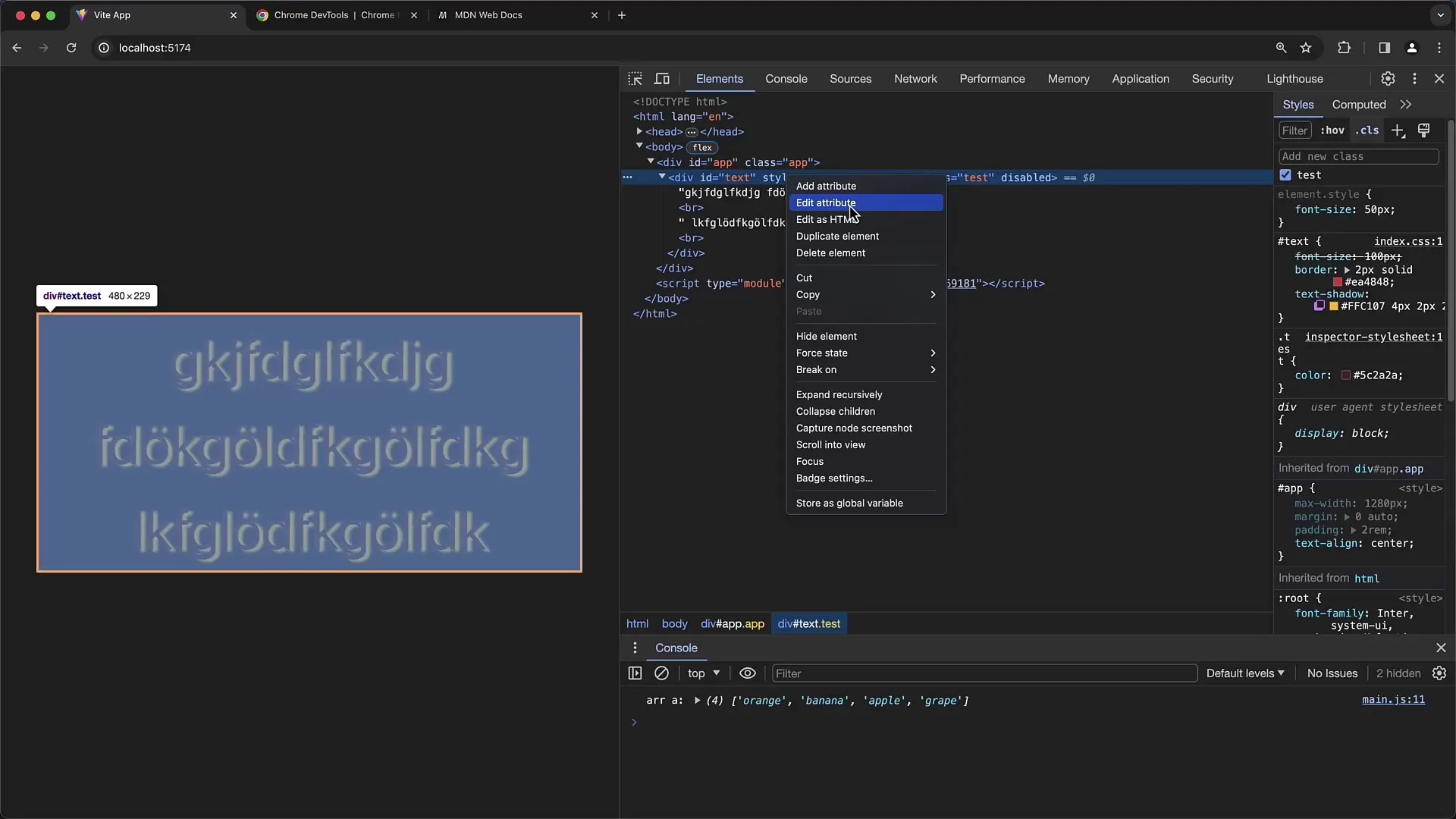Viewport: 1456px width, 819px height.
Task: Open the Force state submenu
Action: tap(865, 353)
